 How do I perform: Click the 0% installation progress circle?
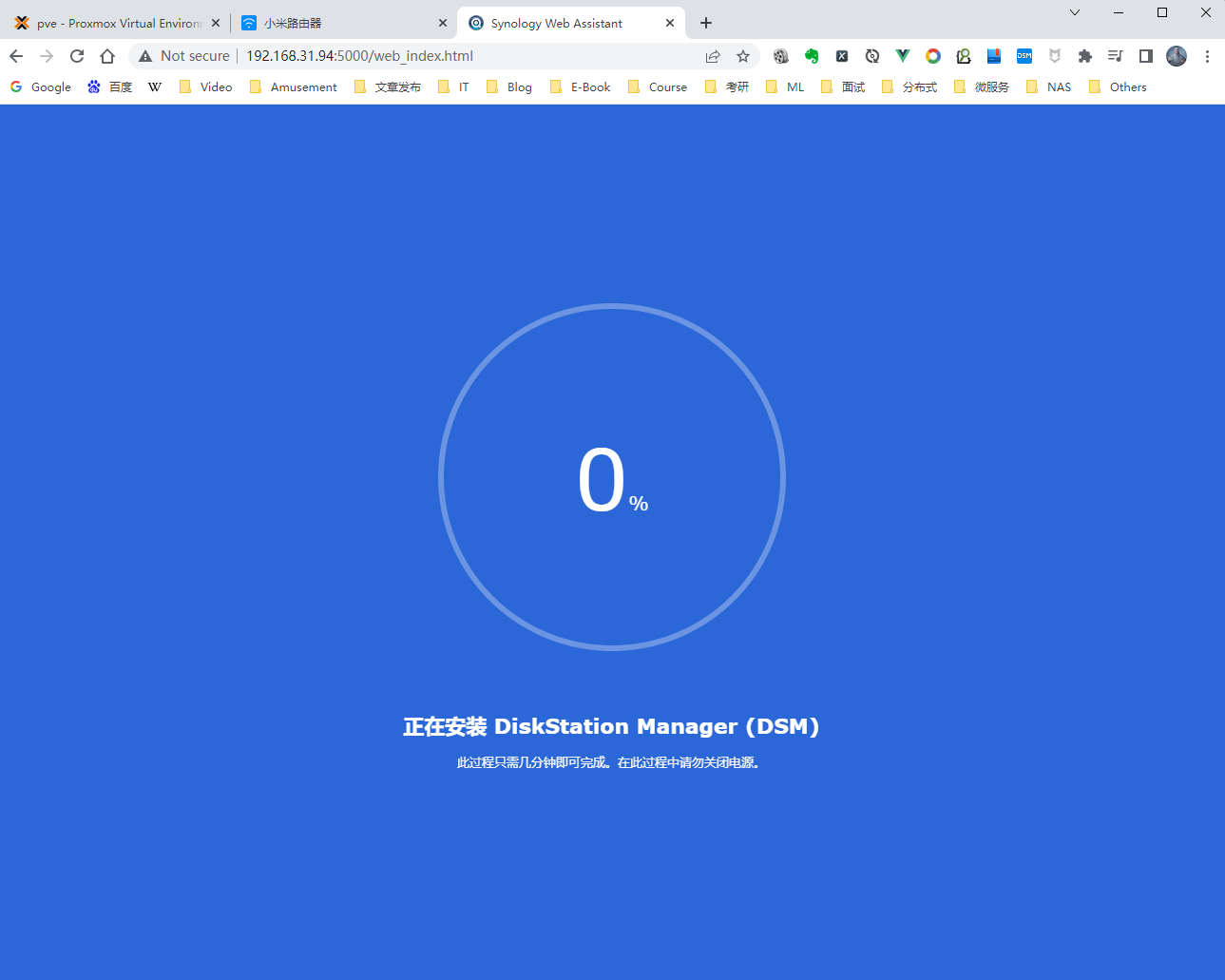[x=612, y=477]
